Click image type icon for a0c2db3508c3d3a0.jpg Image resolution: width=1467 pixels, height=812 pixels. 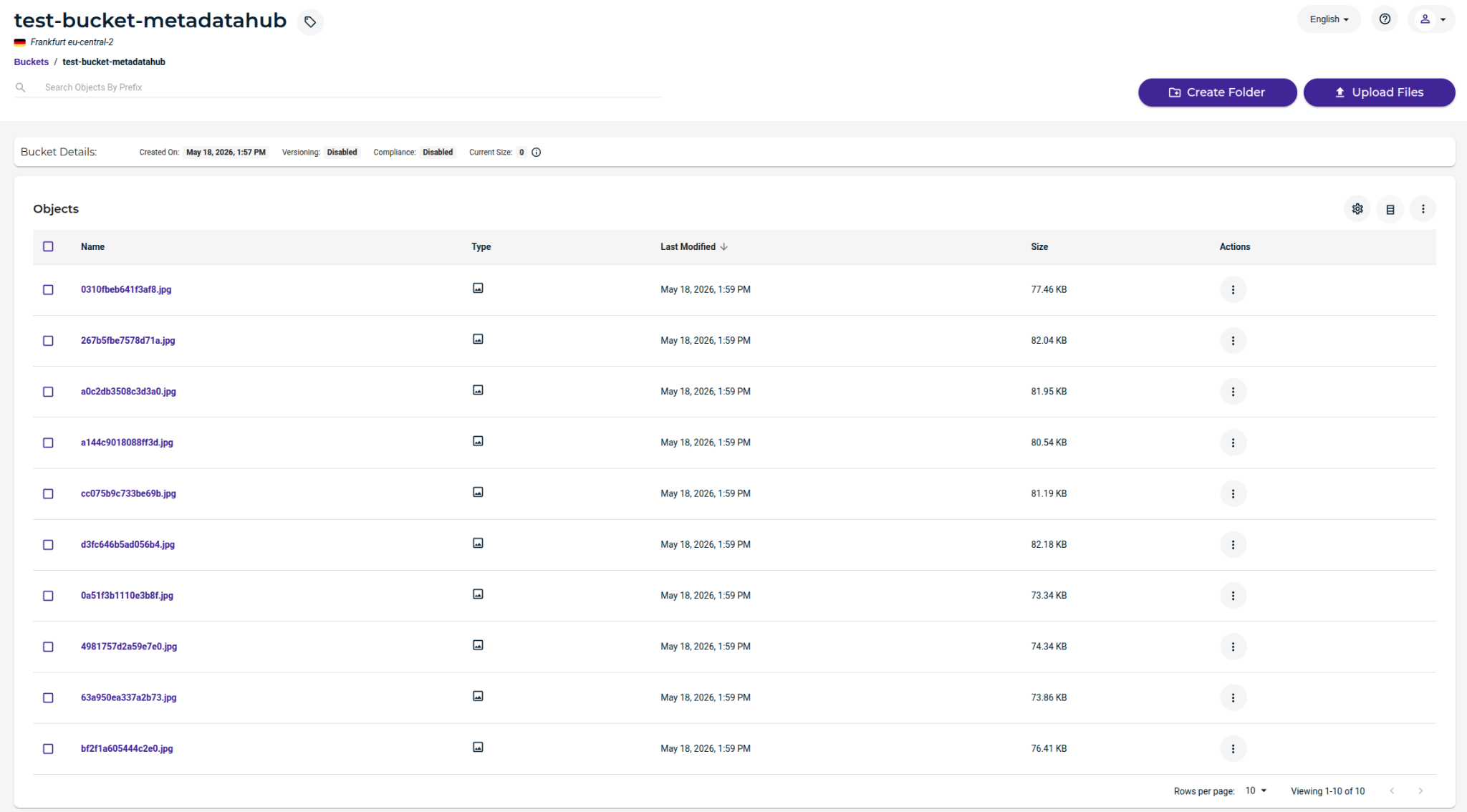478,390
